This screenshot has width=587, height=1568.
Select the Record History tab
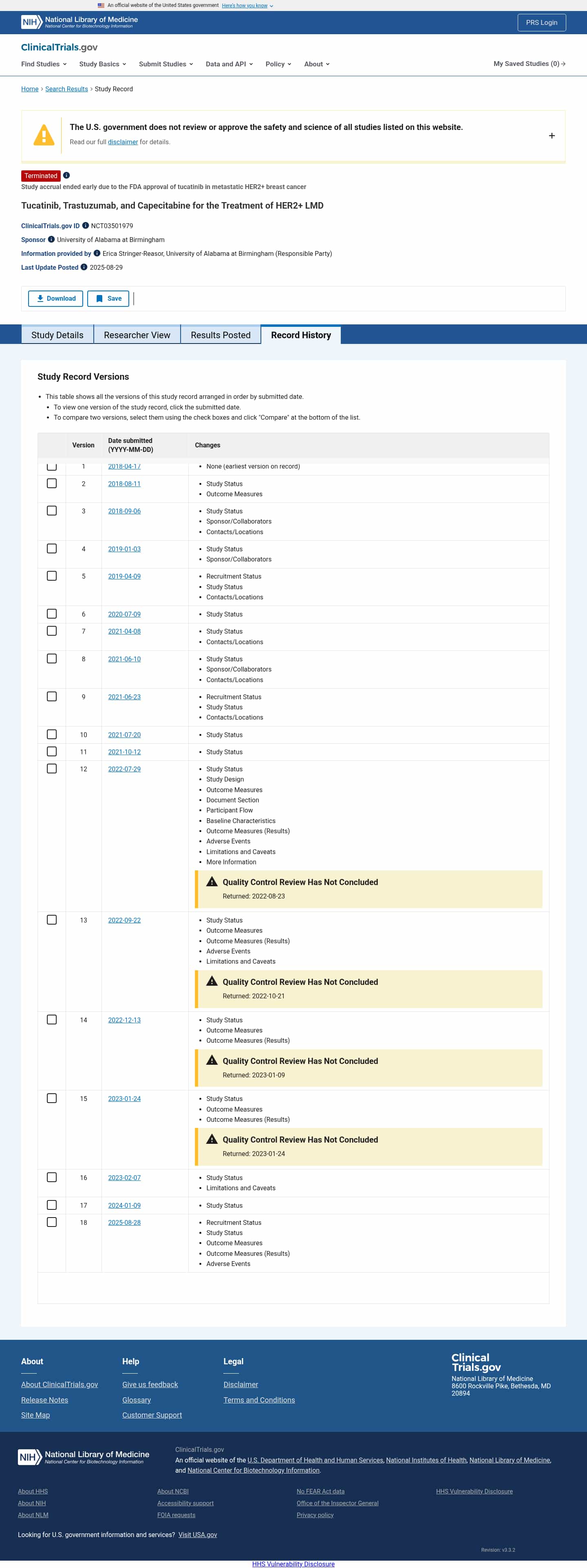coord(301,335)
